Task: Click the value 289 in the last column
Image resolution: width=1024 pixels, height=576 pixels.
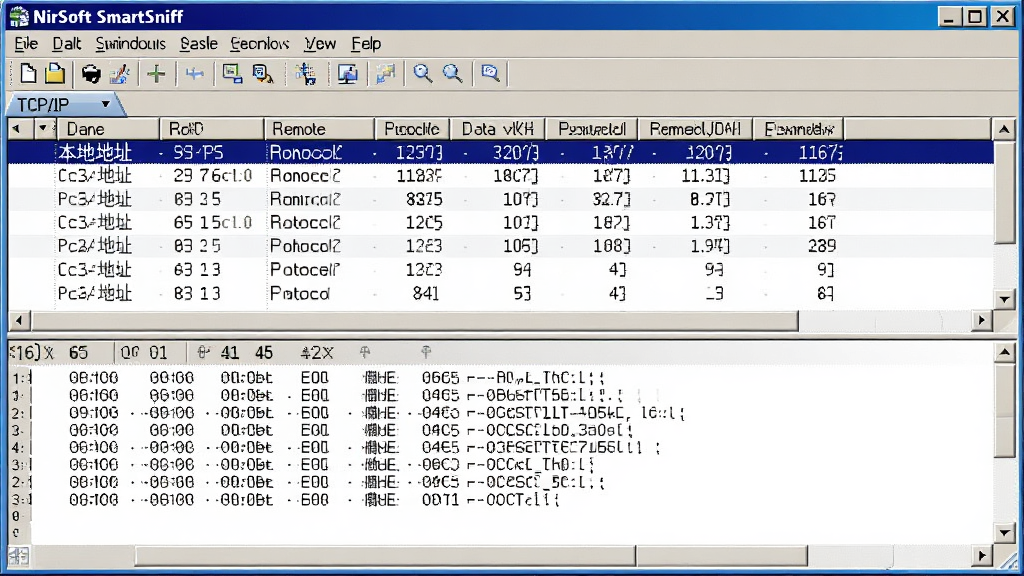Action: (x=822, y=246)
